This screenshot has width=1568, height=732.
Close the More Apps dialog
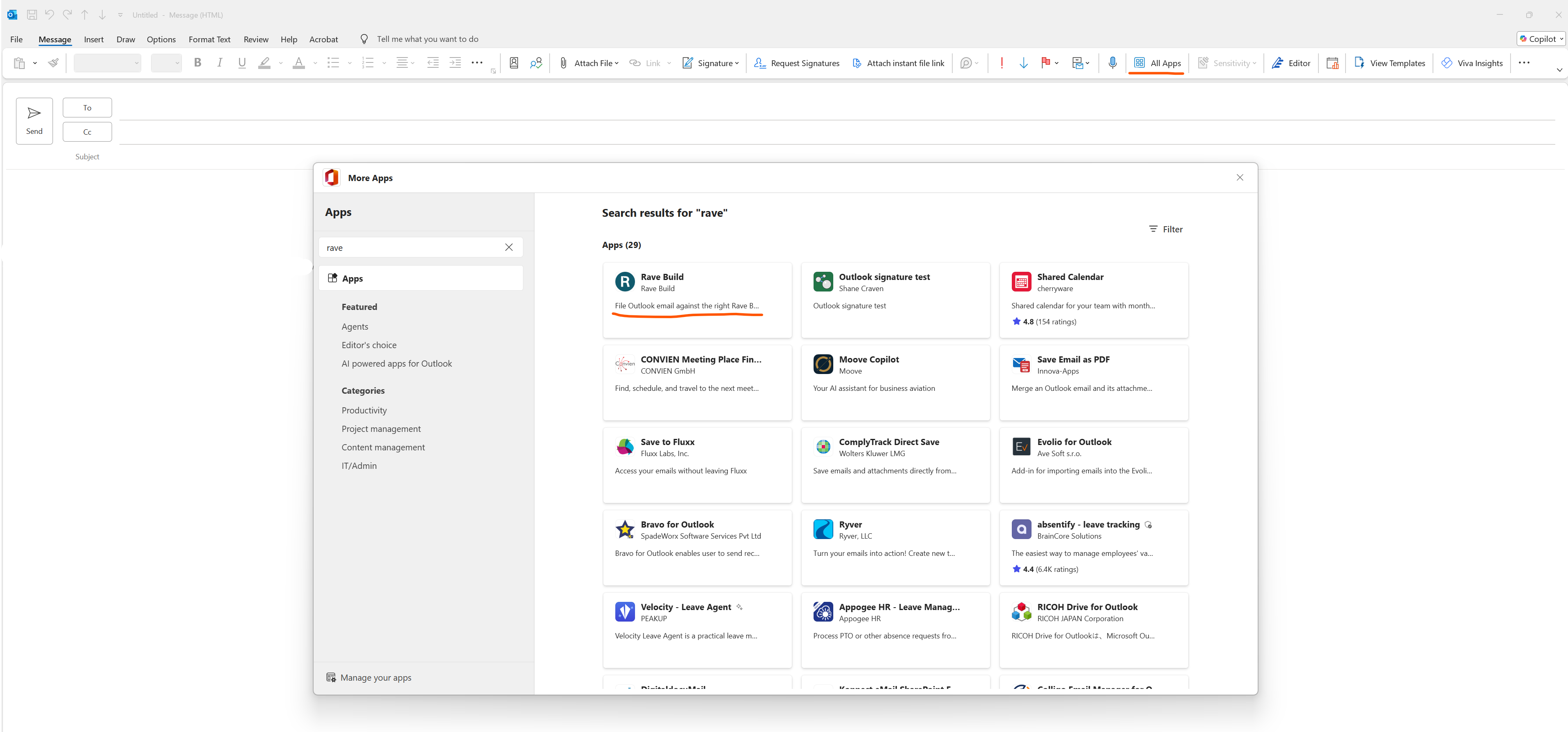[x=1240, y=177]
